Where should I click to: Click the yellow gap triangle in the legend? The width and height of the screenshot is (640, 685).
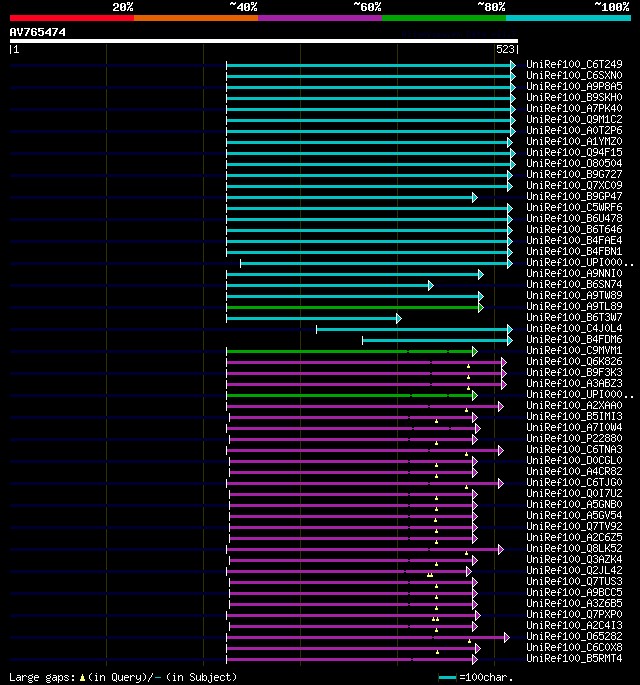[x=82, y=678]
